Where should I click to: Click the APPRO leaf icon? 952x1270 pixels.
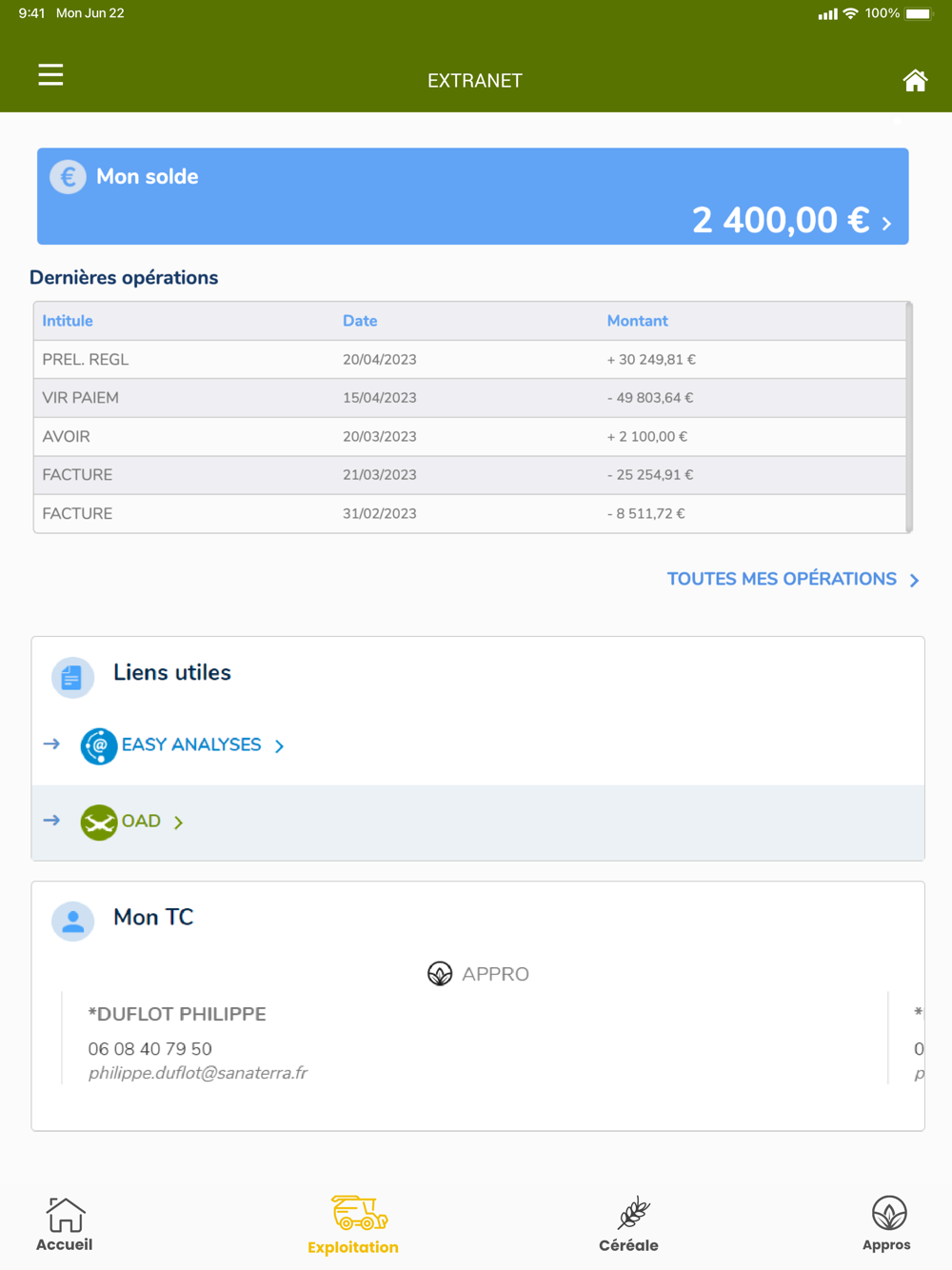tap(440, 973)
